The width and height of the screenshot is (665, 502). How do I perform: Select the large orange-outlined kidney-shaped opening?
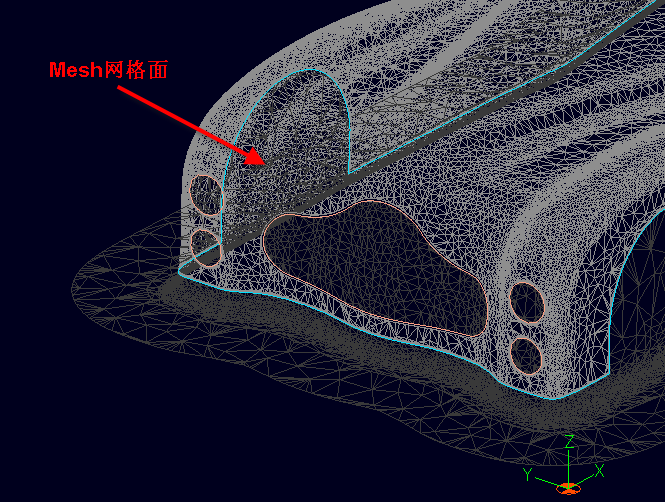pyautogui.click(x=375, y=268)
